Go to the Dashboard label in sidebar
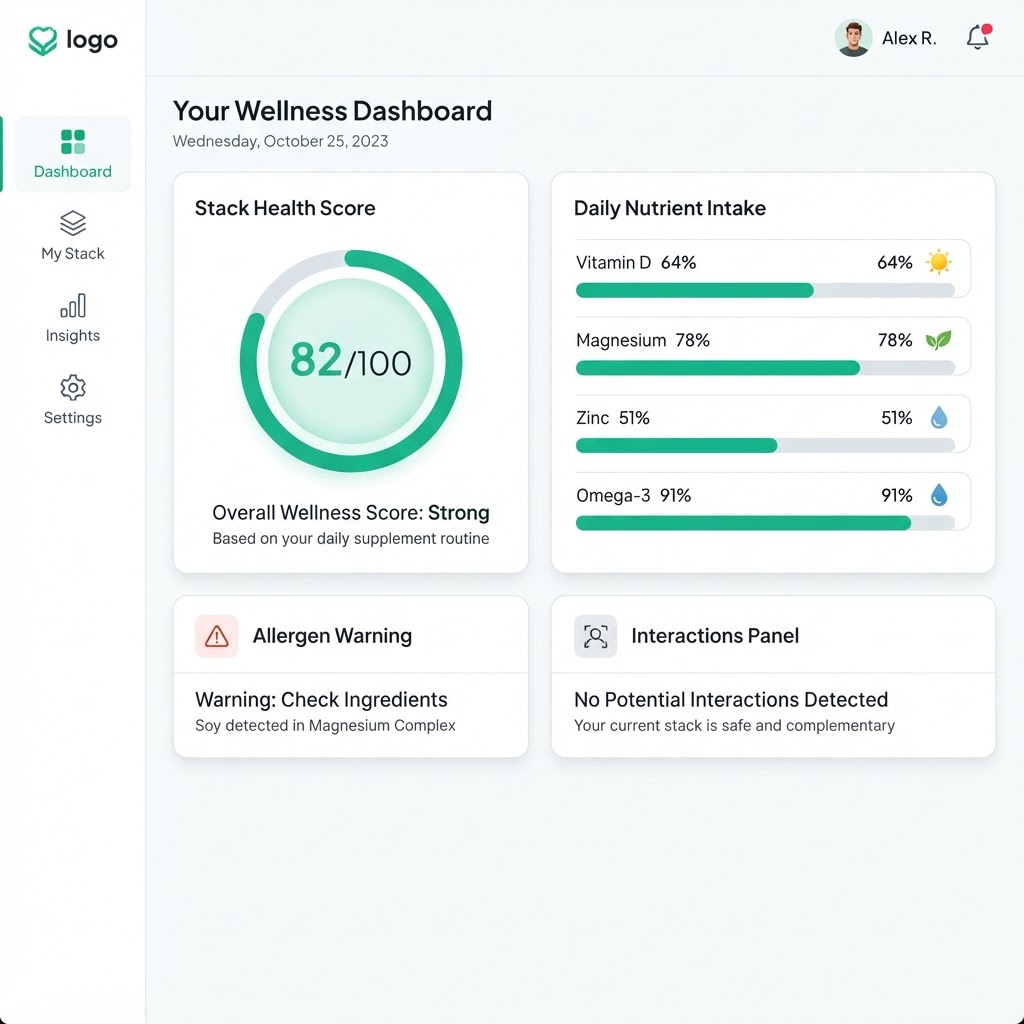Screen dimensions: 1024x1024 click(73, 172)
